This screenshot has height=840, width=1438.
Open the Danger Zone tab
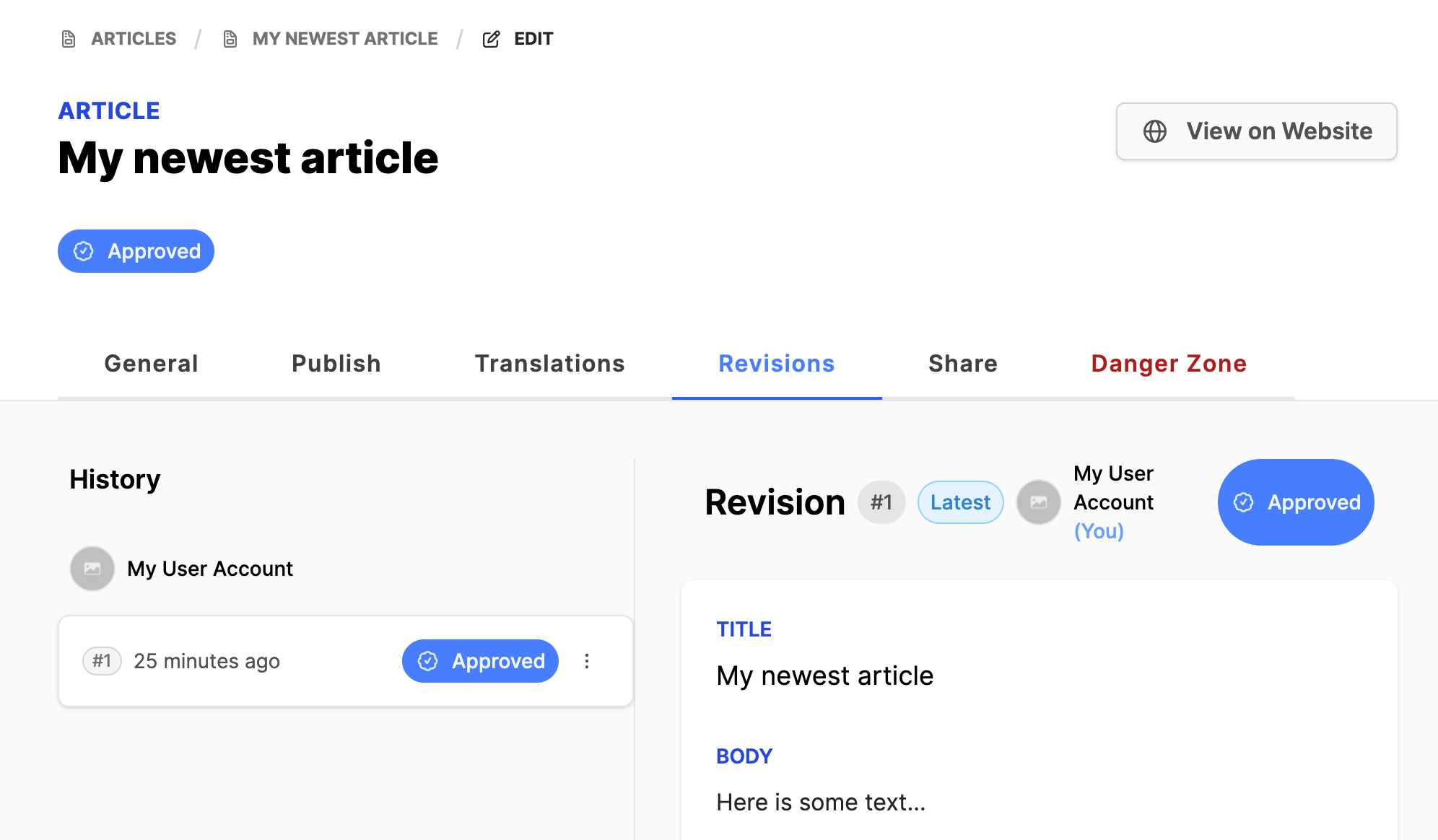click(1169, 364)
